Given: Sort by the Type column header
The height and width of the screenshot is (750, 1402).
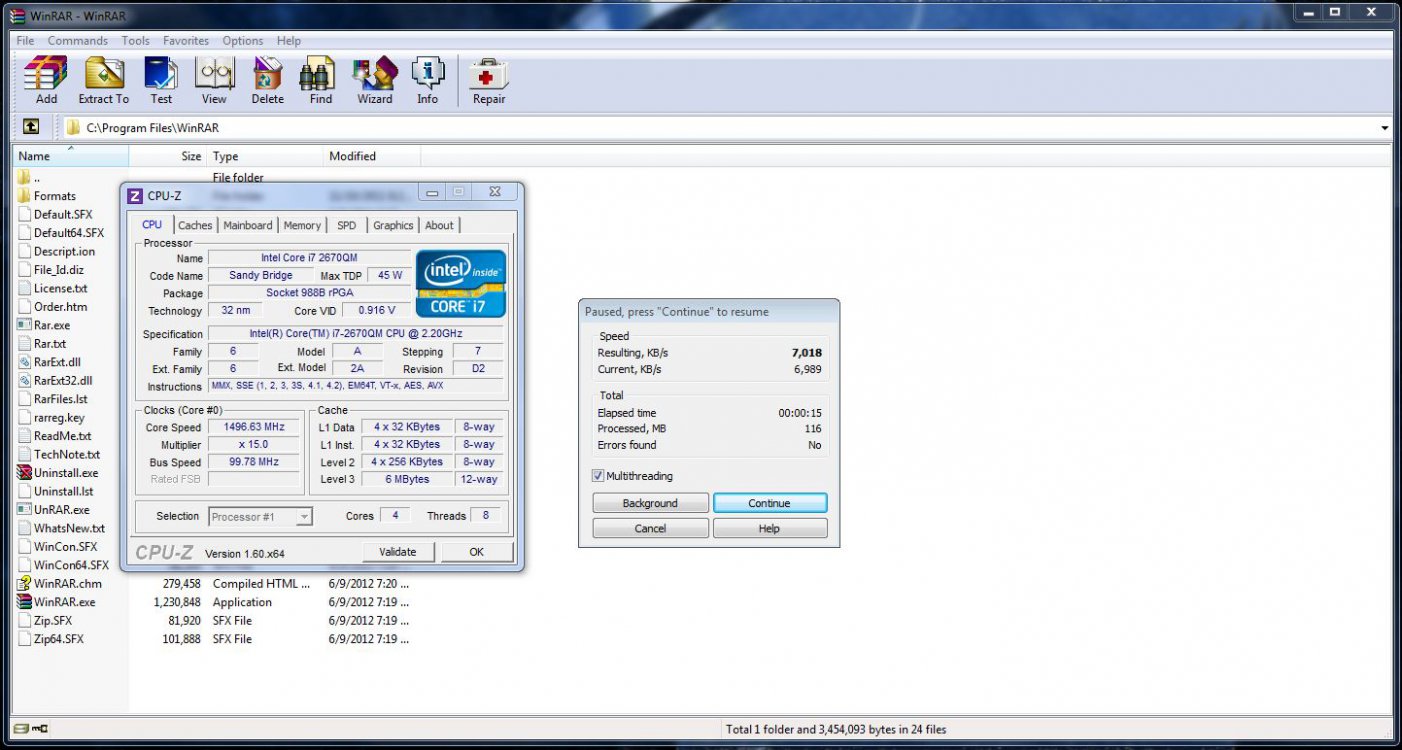Looking at the screenshot, I should (x=265, y=156).
